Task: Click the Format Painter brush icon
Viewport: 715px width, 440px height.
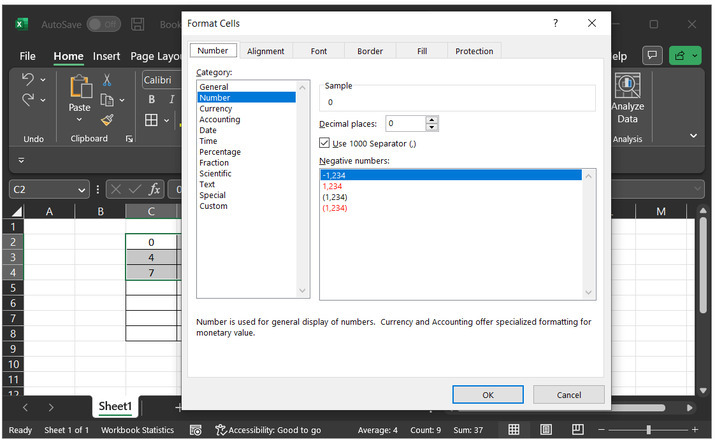Action: tap(107, 120)
